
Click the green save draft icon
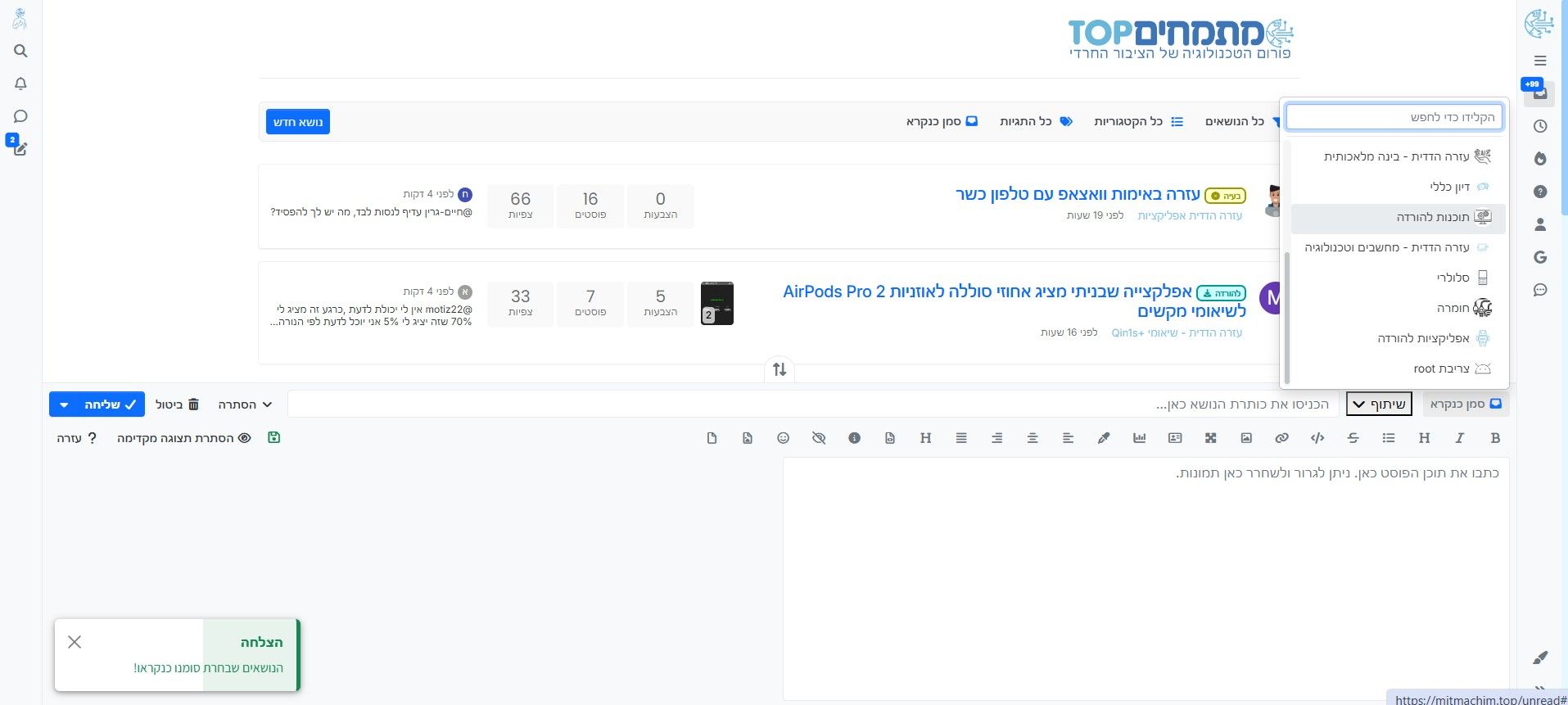[274, 437]
